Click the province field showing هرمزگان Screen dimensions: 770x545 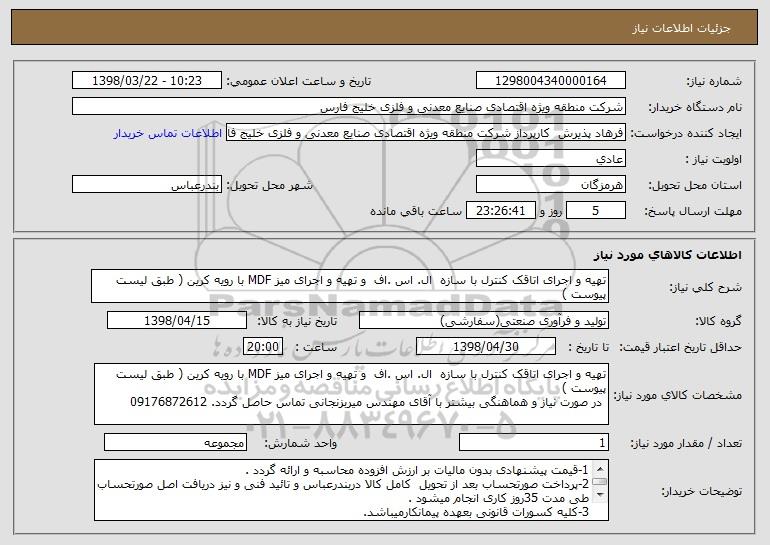(x=550, y=185)
